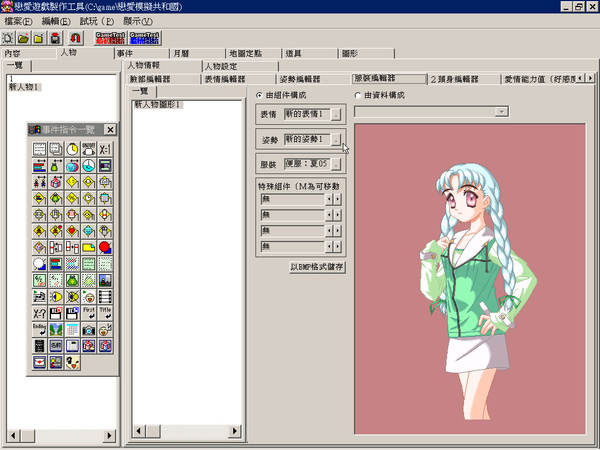Open the 檔案(F) menu
600x450 pixels.
[x=18, y=21]
